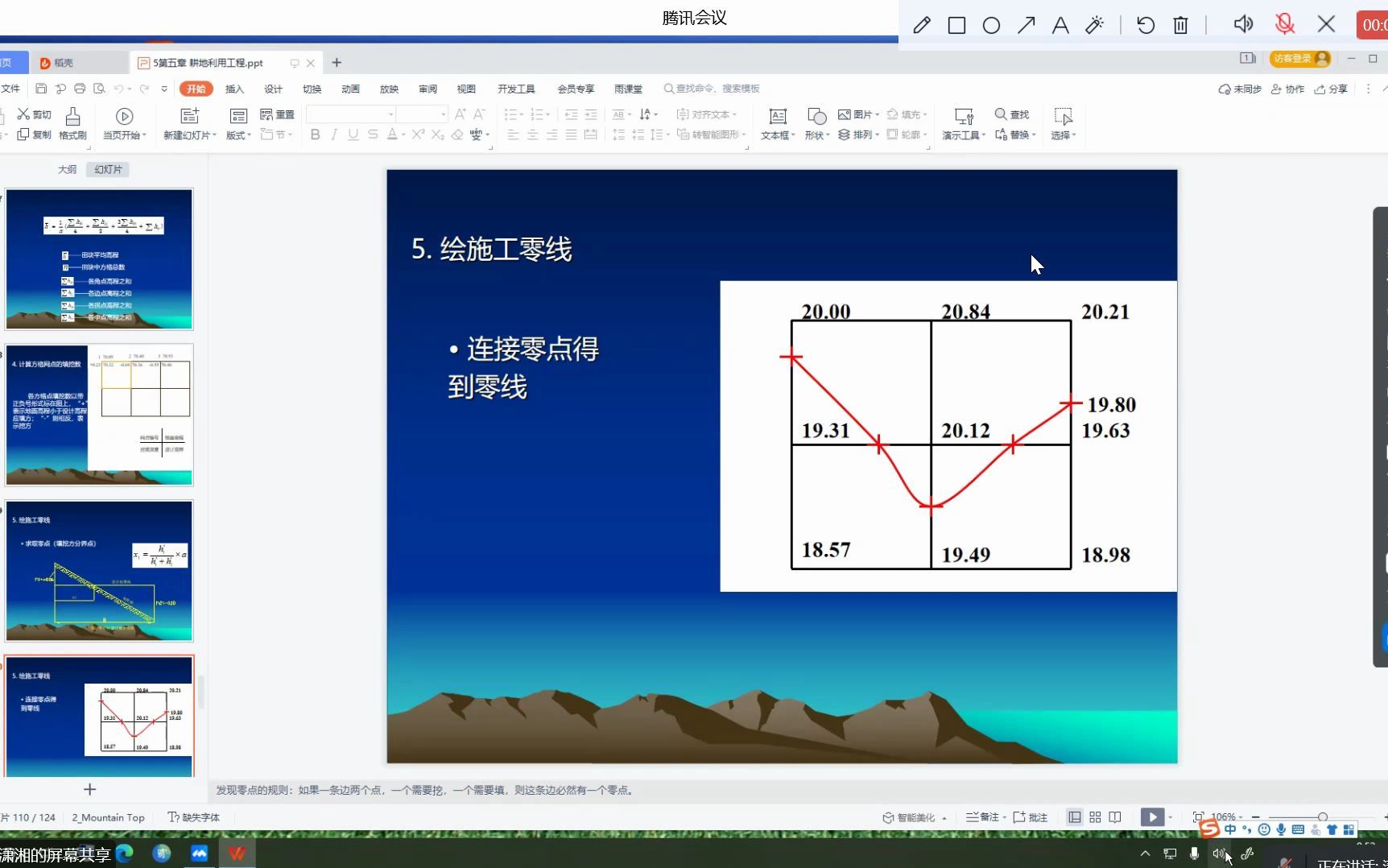The height and width of the screenshot is (868, 1388).
Task: Open the font size combo box
Action: [x=422, y=114]
